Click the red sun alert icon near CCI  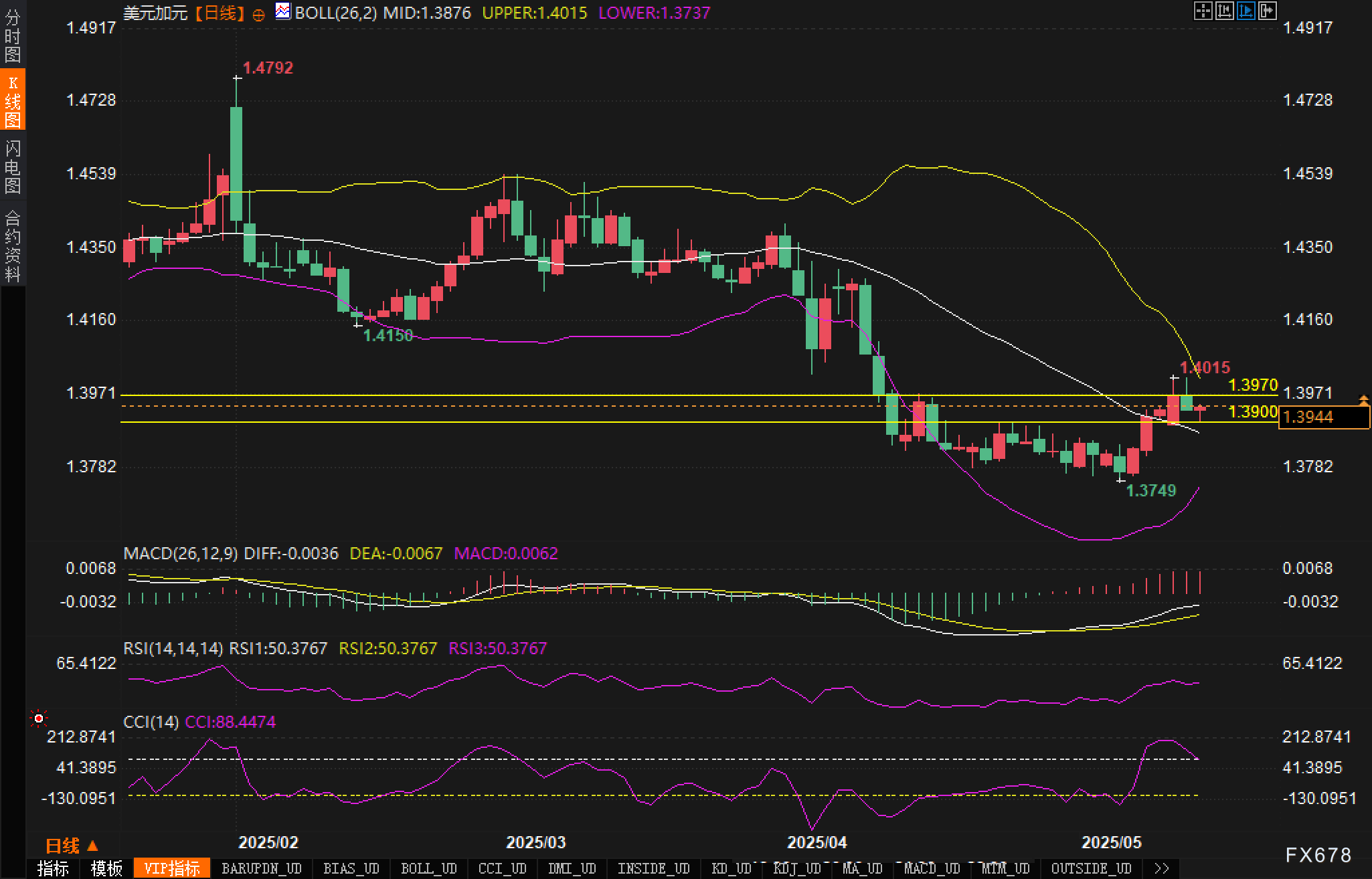point(39,718)
